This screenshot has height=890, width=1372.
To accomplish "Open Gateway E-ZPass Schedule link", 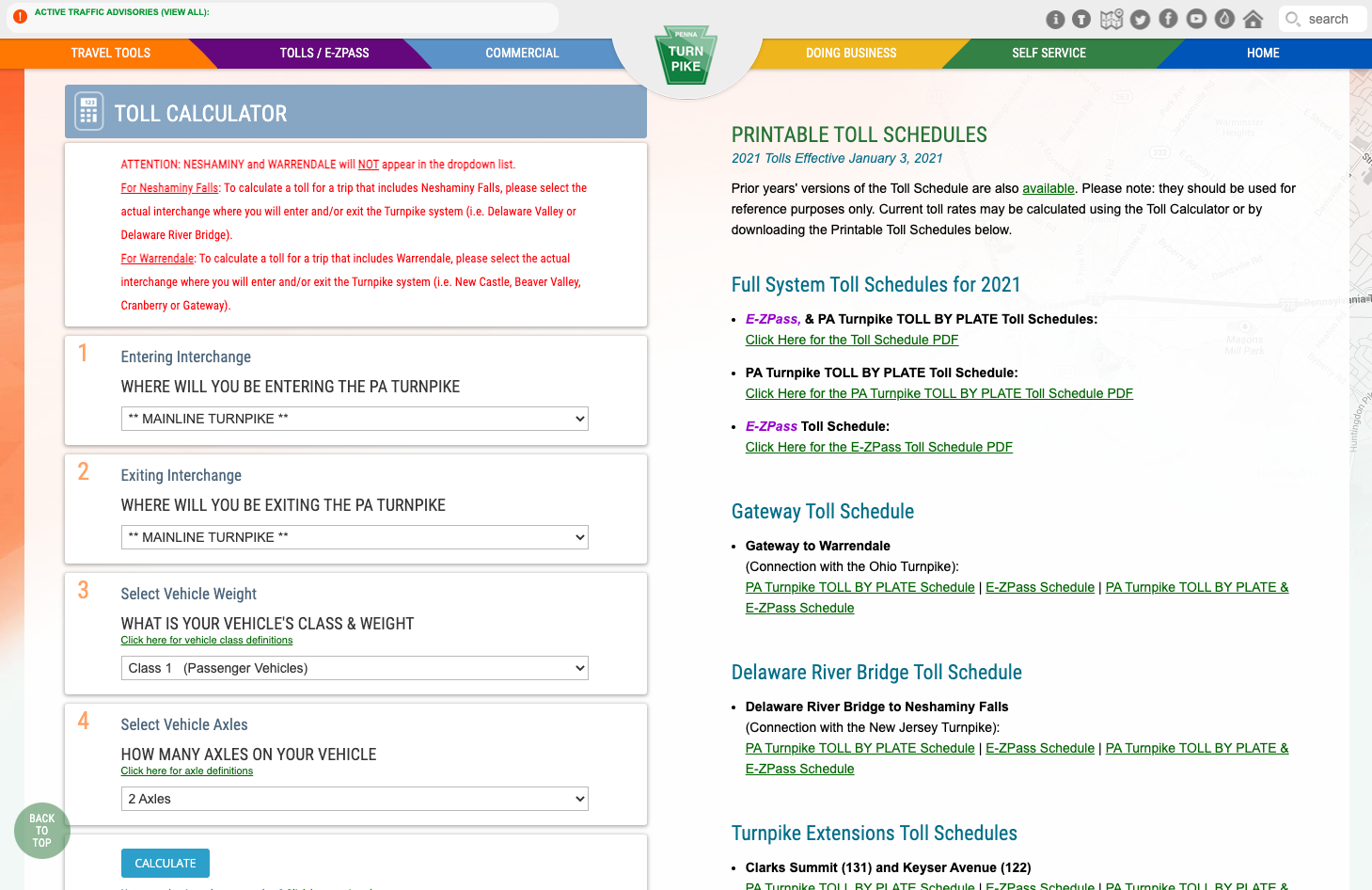I will pos(1040,587).
